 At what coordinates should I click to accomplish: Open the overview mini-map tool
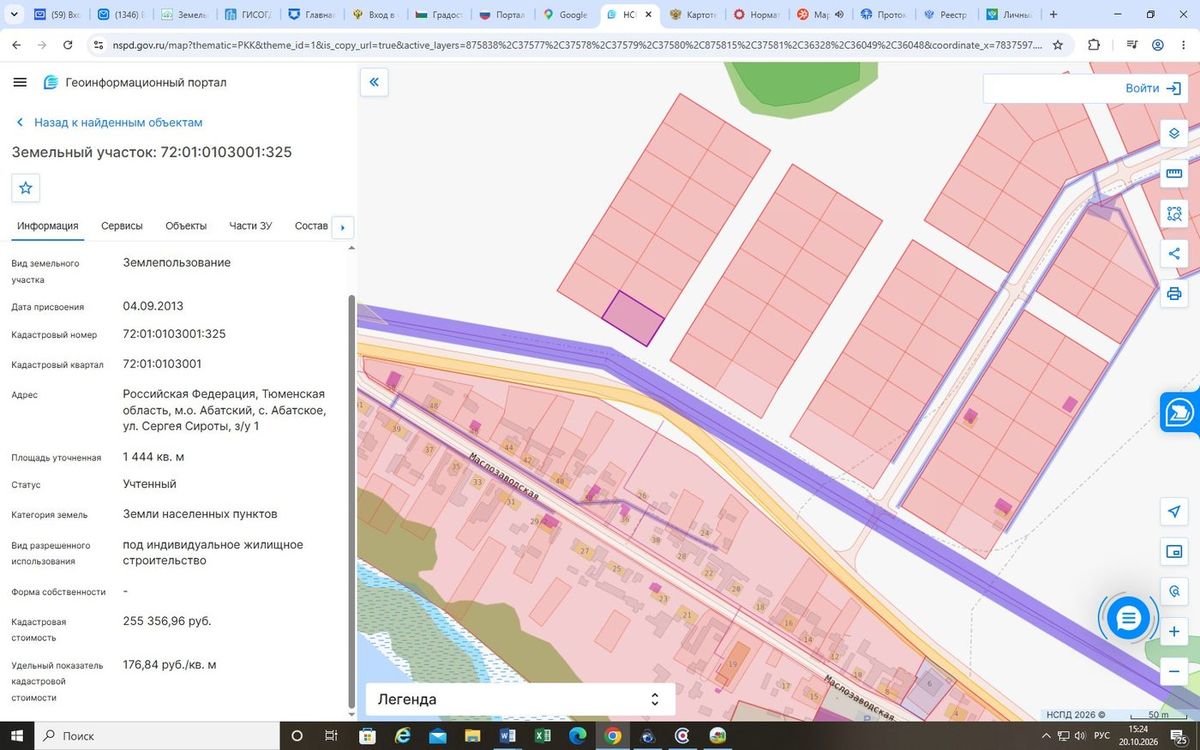(1174, 552)
